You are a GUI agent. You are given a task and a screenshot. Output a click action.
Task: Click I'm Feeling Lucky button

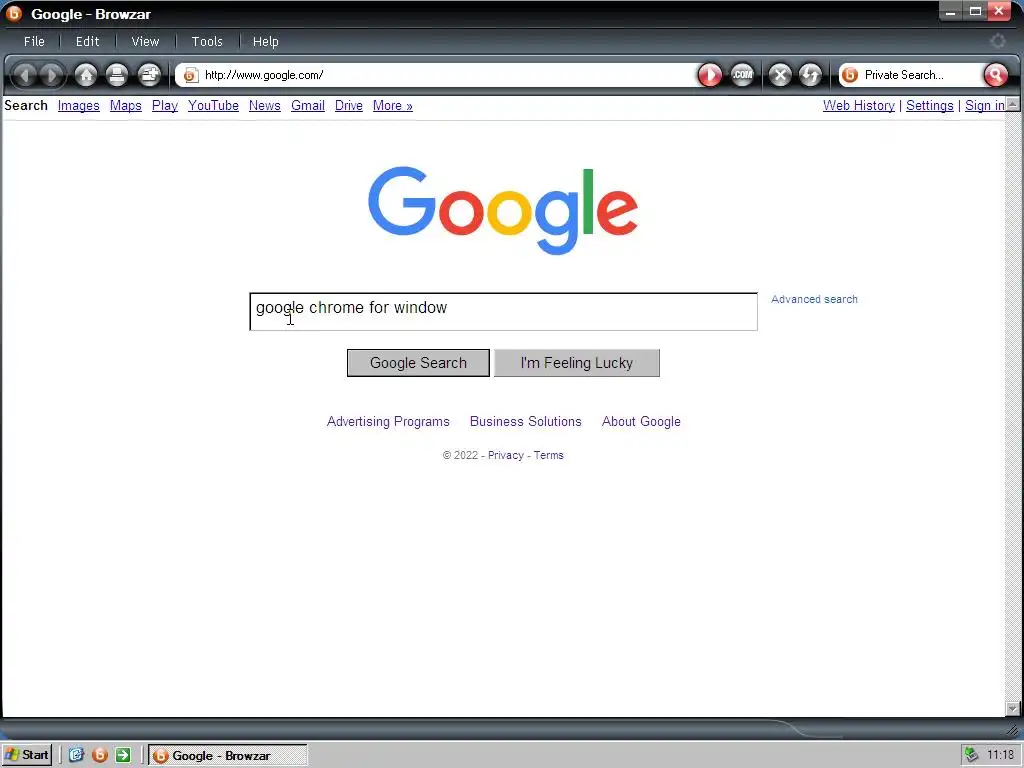coord(577,363)
